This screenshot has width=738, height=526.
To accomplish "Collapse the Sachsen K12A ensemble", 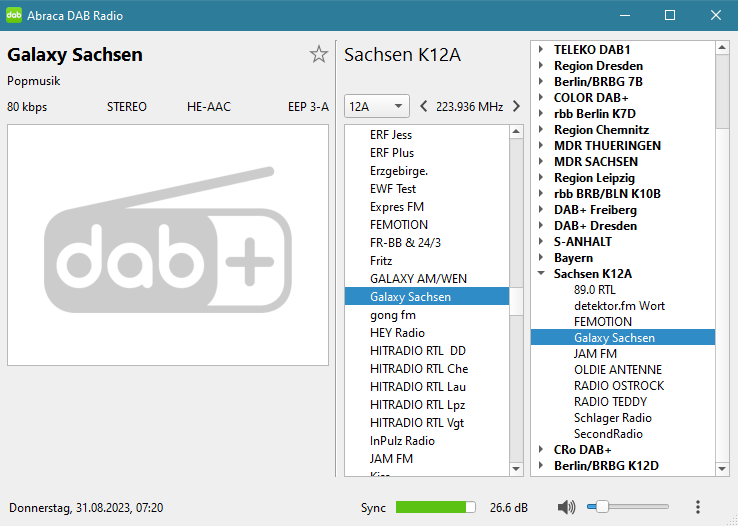I will 541,274.
